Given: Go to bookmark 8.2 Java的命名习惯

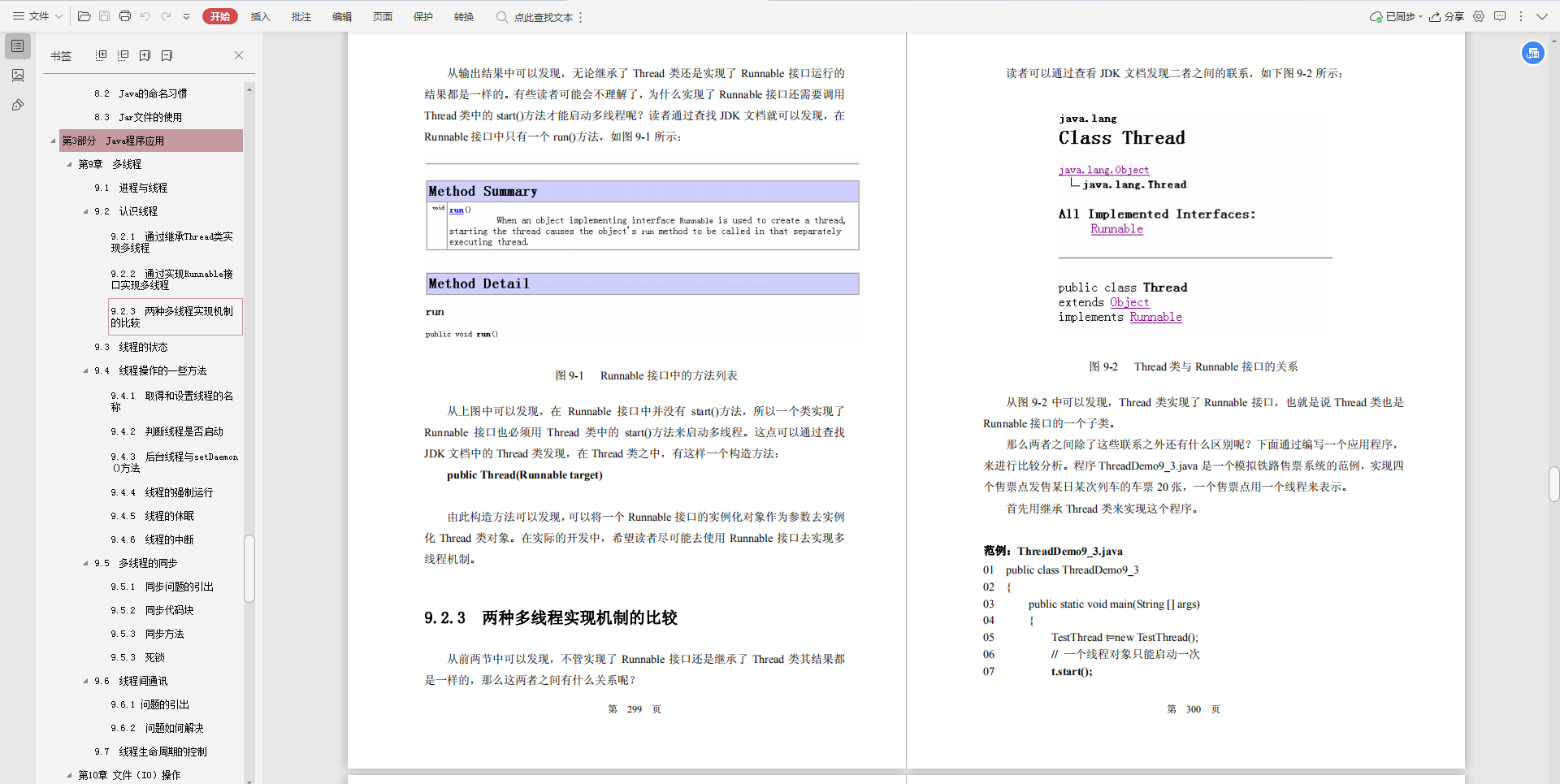Looking at the screenshot, I should pos(141,93).
